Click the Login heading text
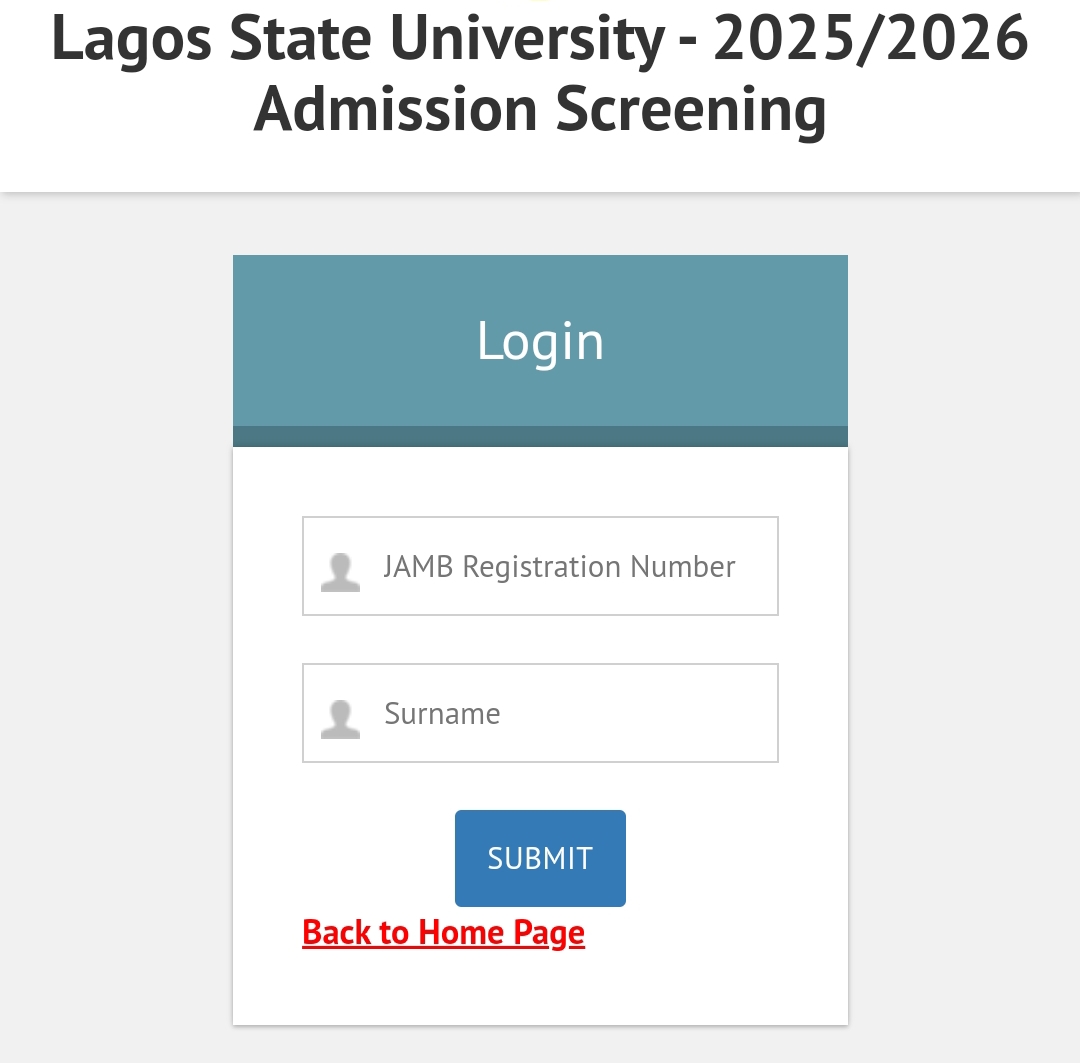 tap(541, 342)
